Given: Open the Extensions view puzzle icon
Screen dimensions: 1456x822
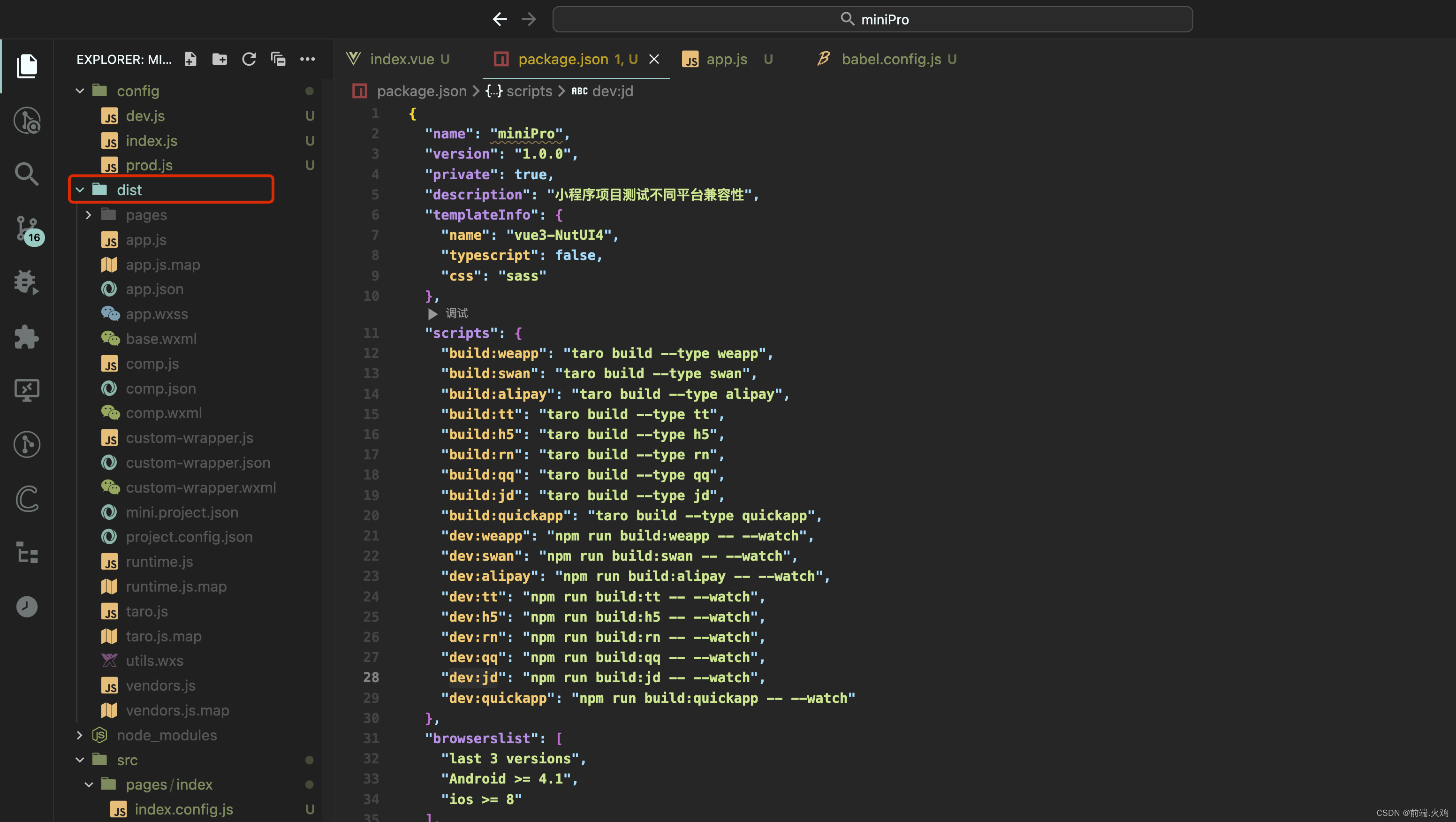Looking at the screenshot, I should point(27,337).
